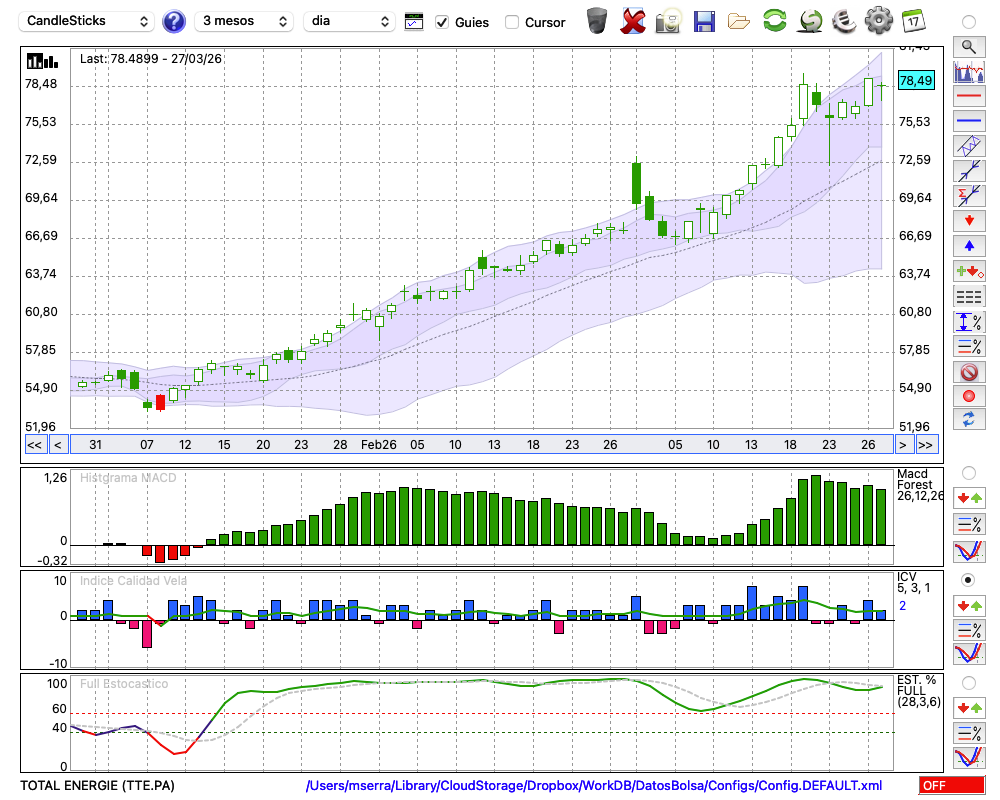Click the gear settings icon
Image resolution: width=1000 pixels, height=800 pixels.
[x=877, y=21]
